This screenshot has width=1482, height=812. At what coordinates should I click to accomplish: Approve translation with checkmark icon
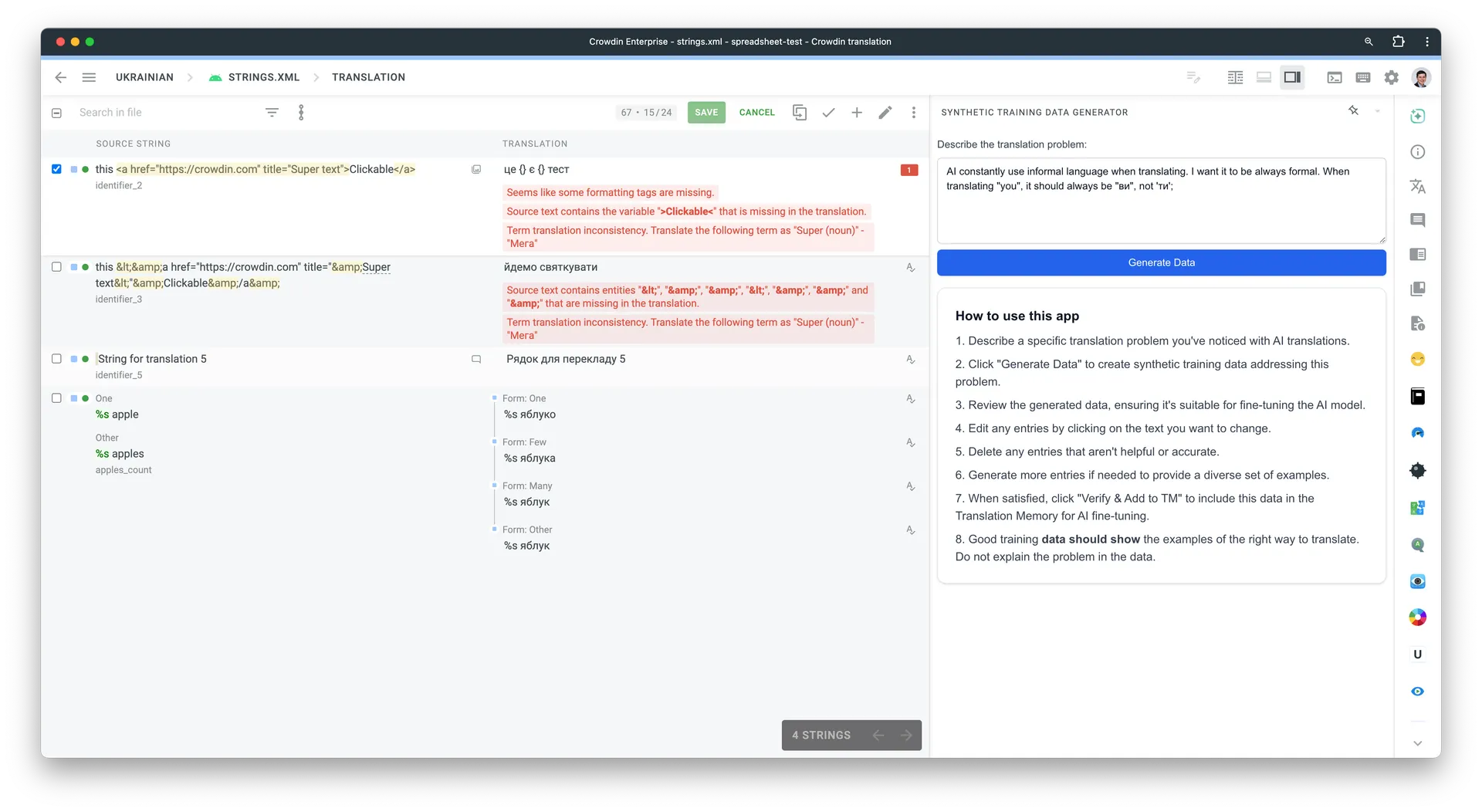828,113
